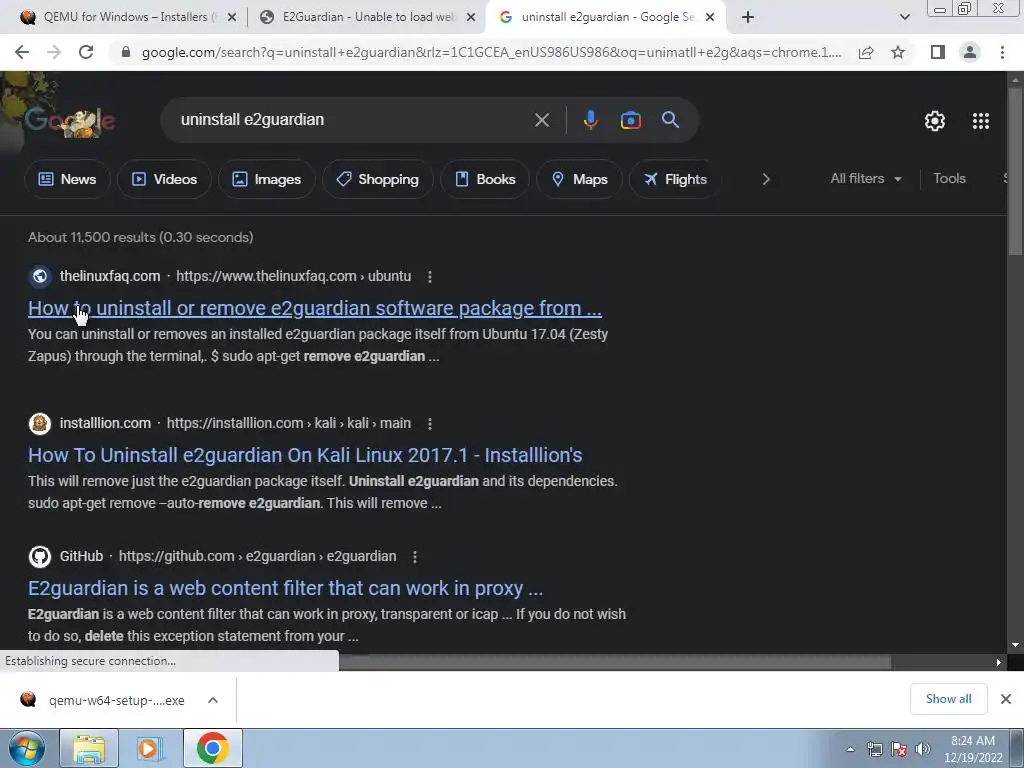Open the All filters dropdown

[x=865, y=178]
